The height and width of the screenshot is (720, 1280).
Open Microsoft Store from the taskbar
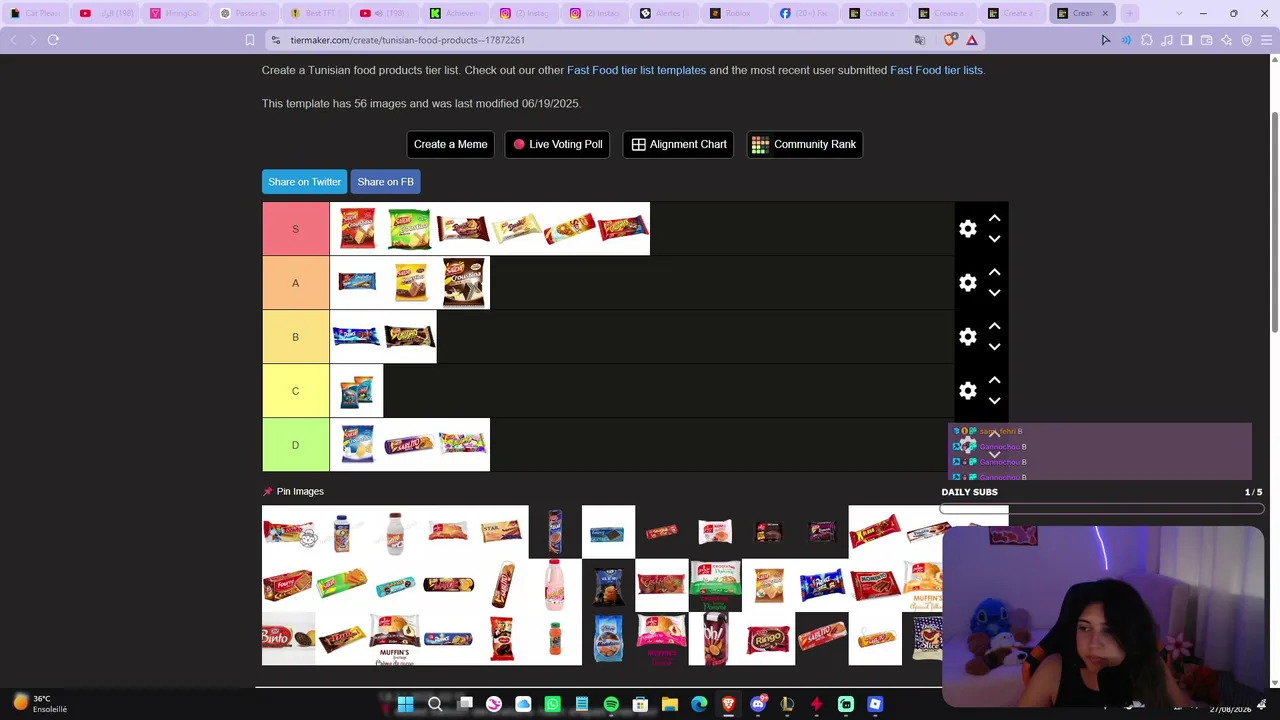(640, 704)
